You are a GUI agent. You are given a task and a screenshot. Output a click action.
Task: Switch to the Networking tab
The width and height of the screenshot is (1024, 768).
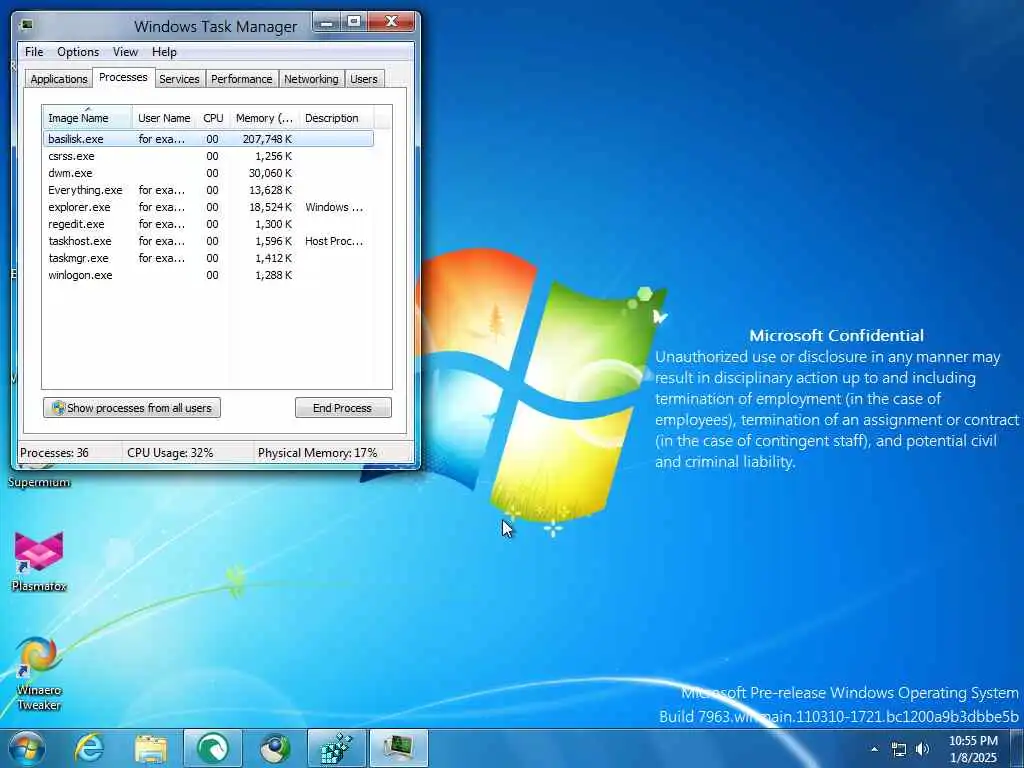click(x=311, y=79)
